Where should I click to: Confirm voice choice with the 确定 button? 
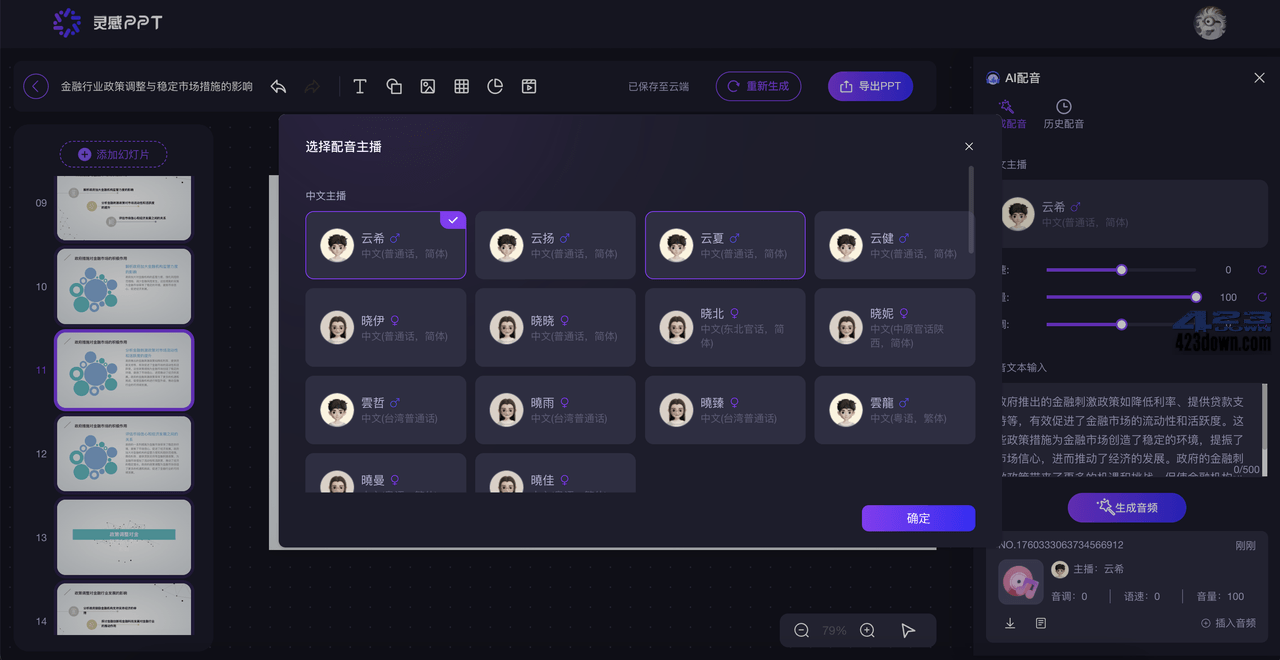tap(918, 518)
